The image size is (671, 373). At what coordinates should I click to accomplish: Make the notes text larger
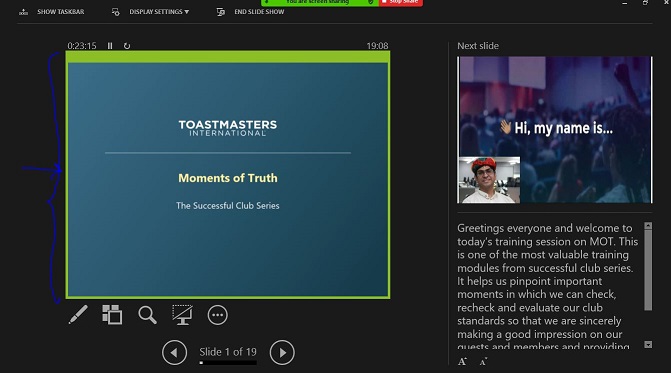pyautogui.click(x=462, y=362)
